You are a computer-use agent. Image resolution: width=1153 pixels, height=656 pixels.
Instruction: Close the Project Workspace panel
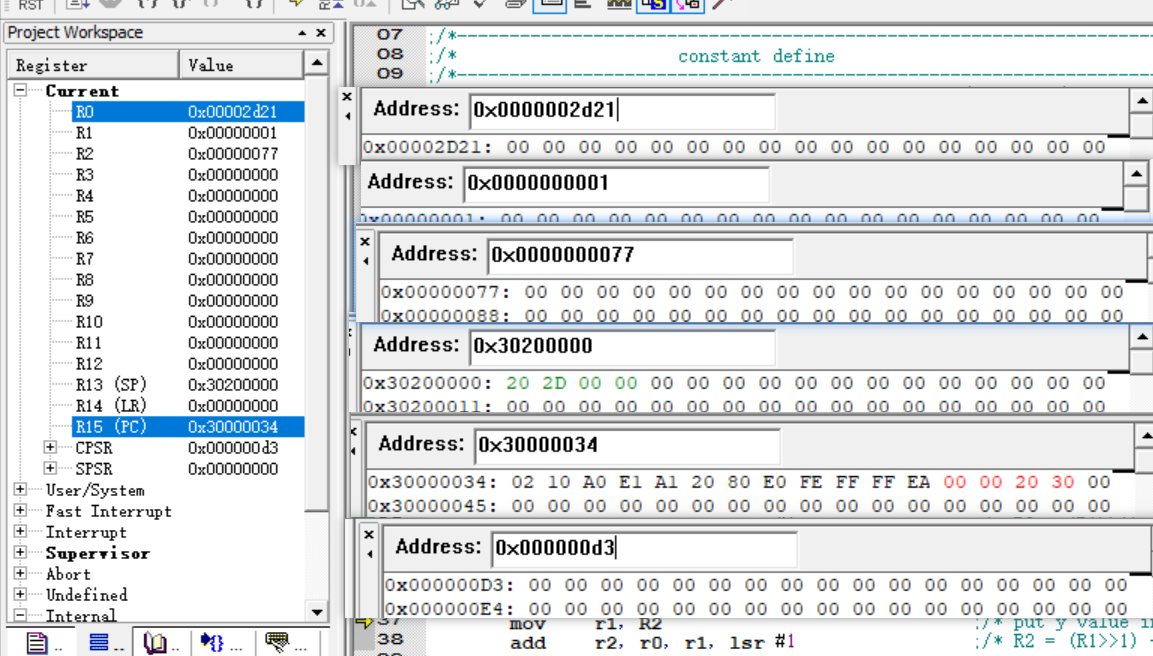[x=321, y=32]
